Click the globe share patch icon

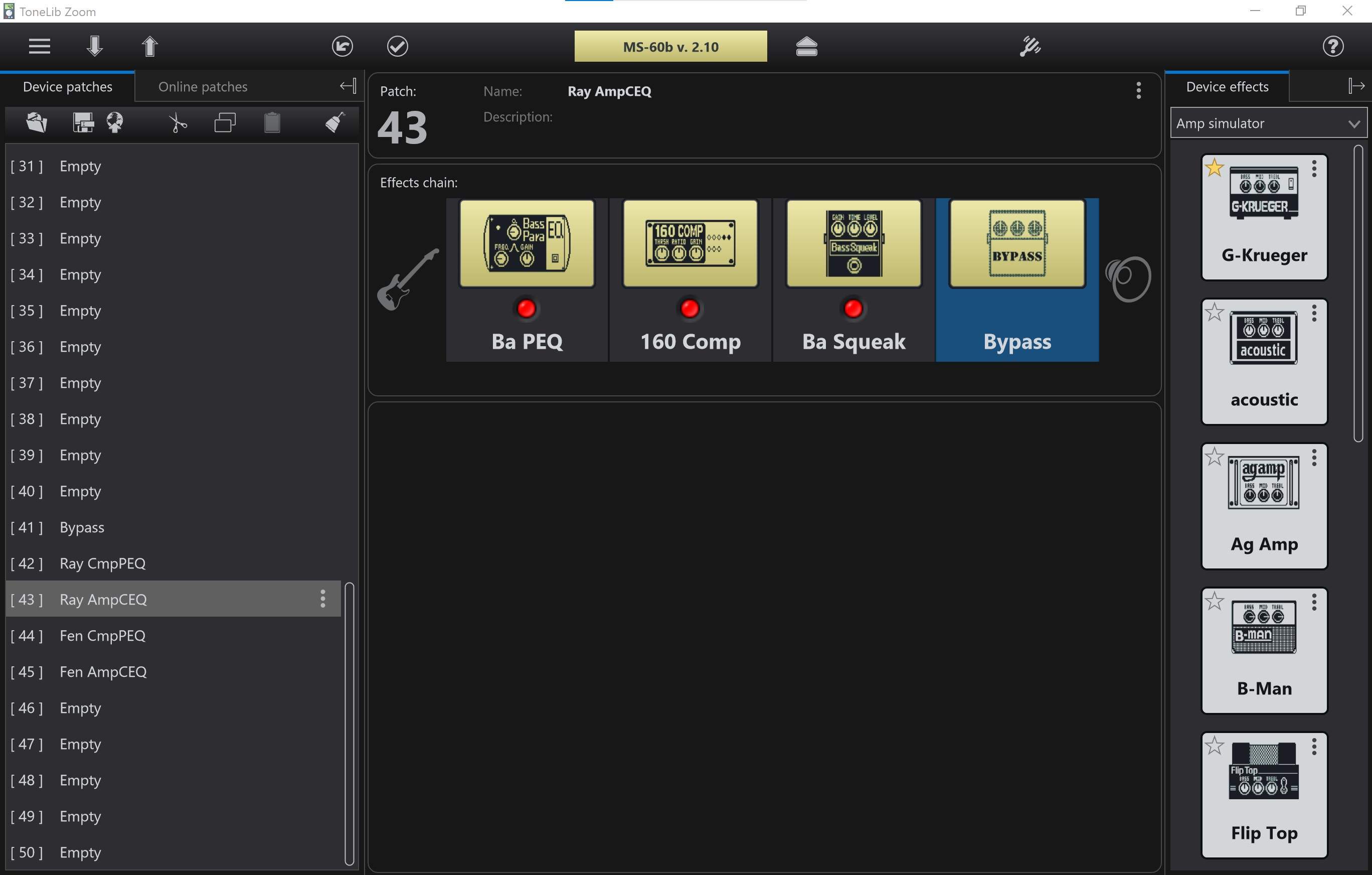click(115, 122)
